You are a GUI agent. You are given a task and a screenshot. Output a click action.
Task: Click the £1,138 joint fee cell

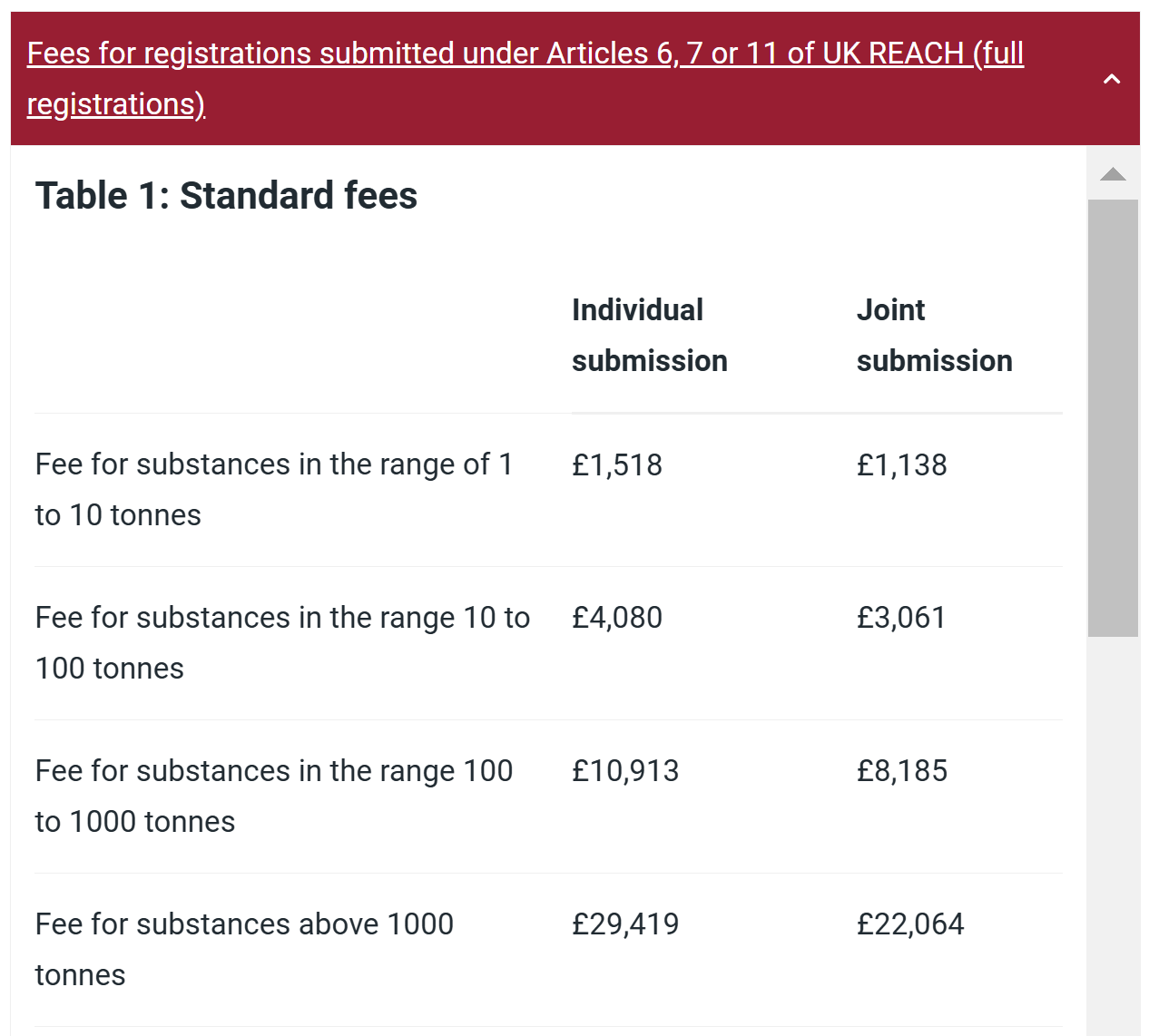point(901,465)
